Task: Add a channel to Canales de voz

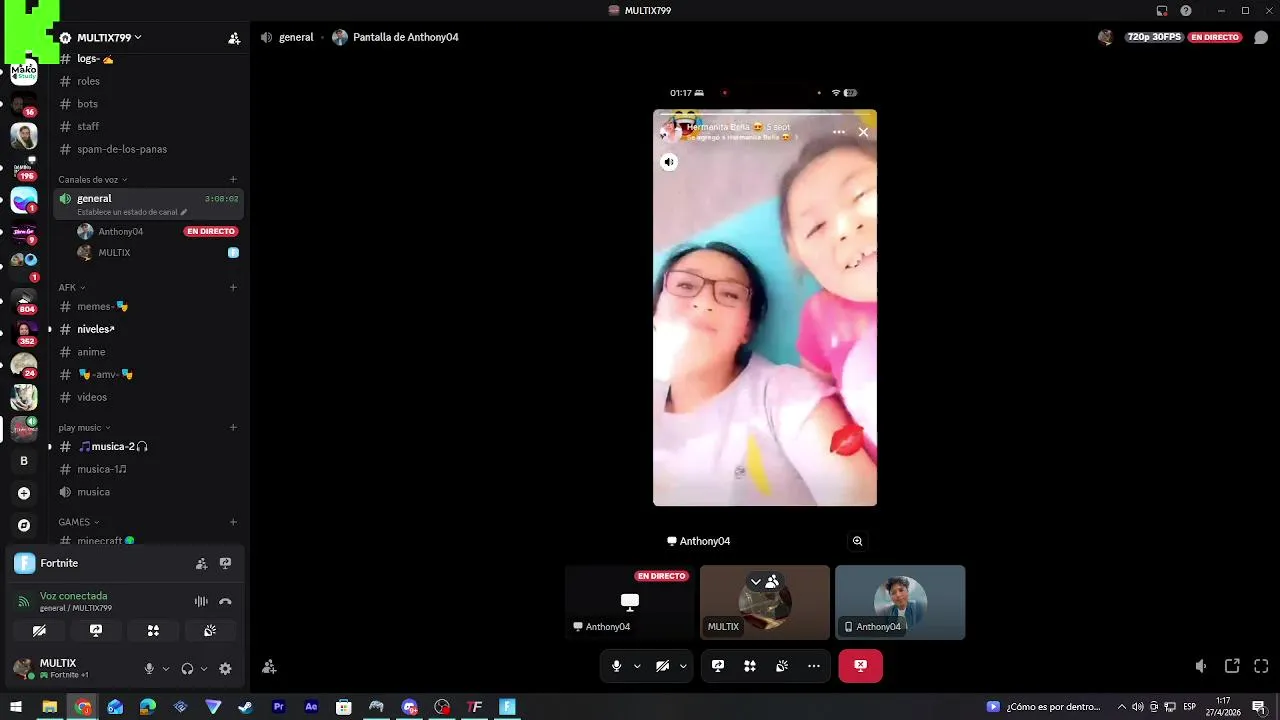Action: (233, 180)
